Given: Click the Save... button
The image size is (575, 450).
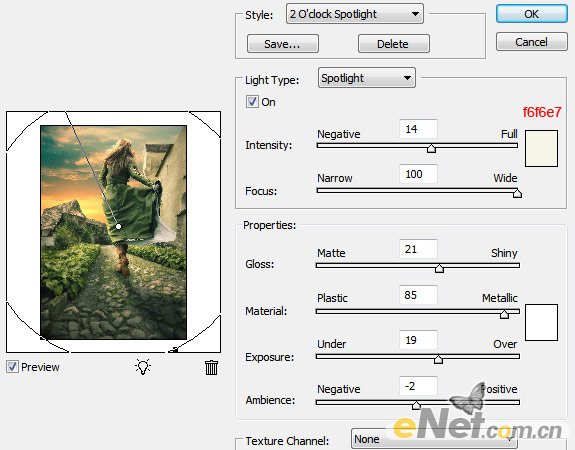Looking at the screenshot, I should (282, 44).
